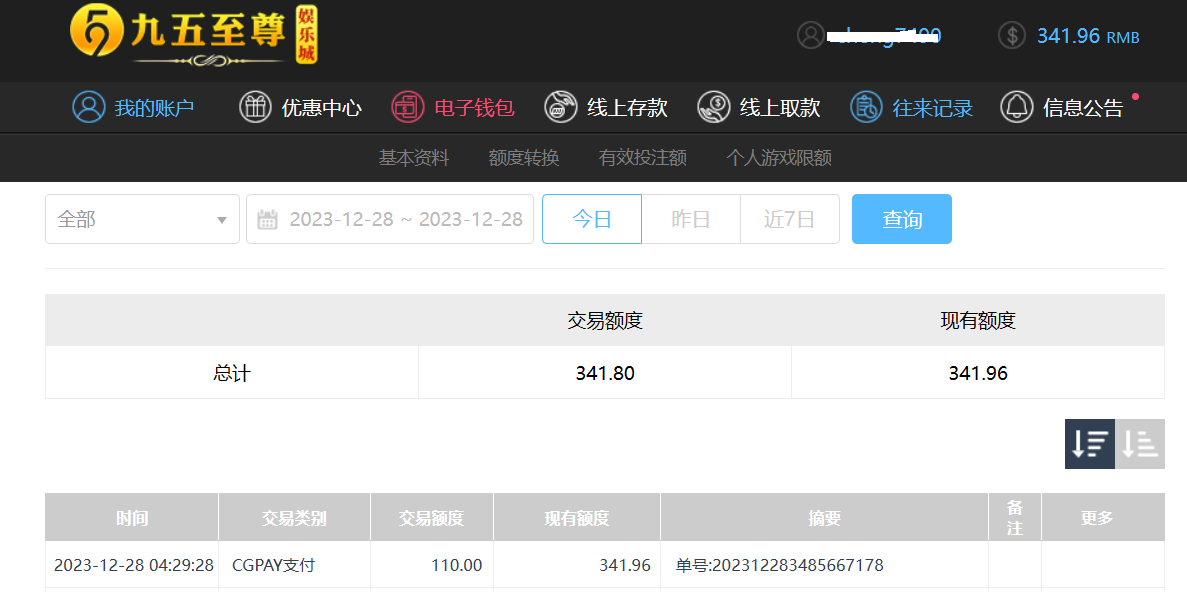Viewport: 1187px width, 592px height.
Task: Click the user avatar icon beside username
Action: (x=810, y=36)
